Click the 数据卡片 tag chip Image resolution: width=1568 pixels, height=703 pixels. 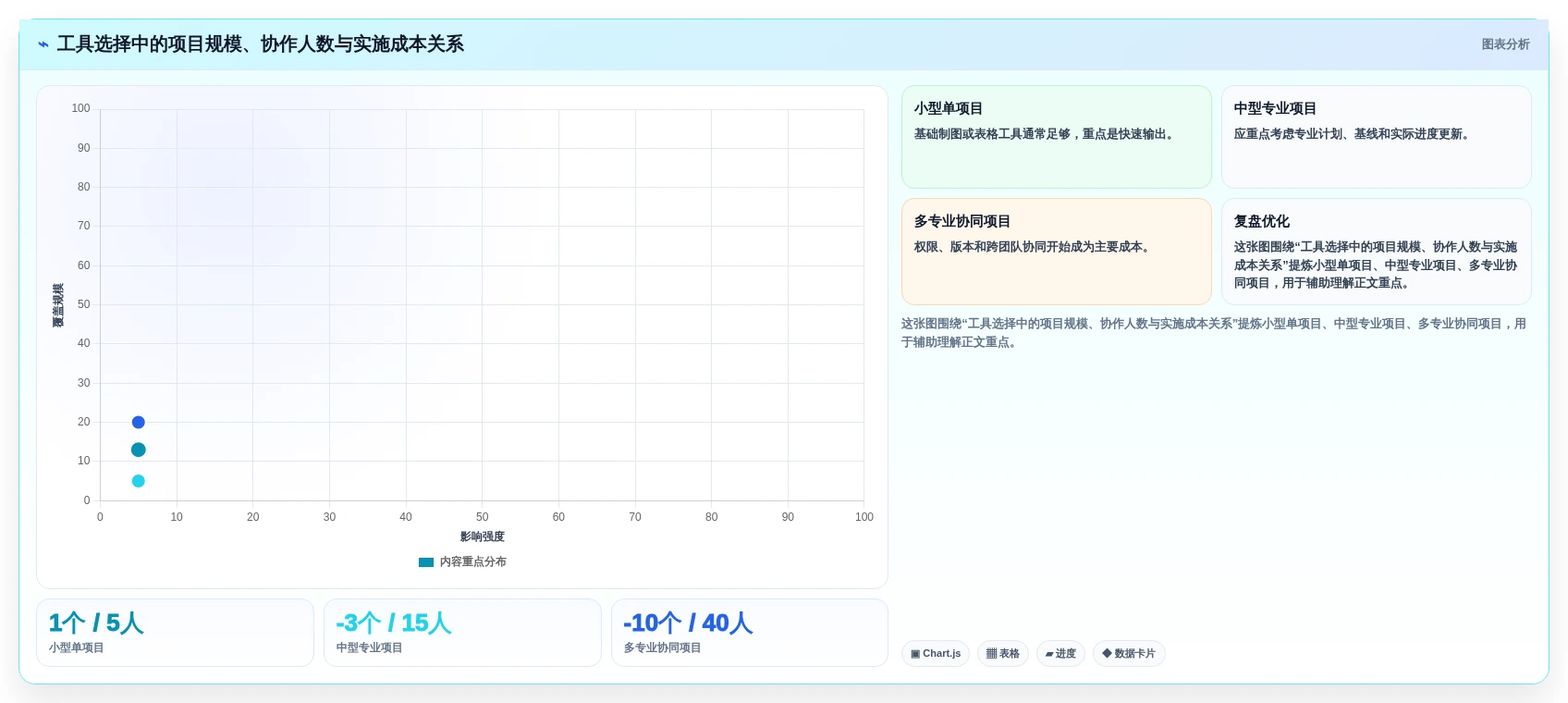pyautogui.click(x=1129, y=653)
